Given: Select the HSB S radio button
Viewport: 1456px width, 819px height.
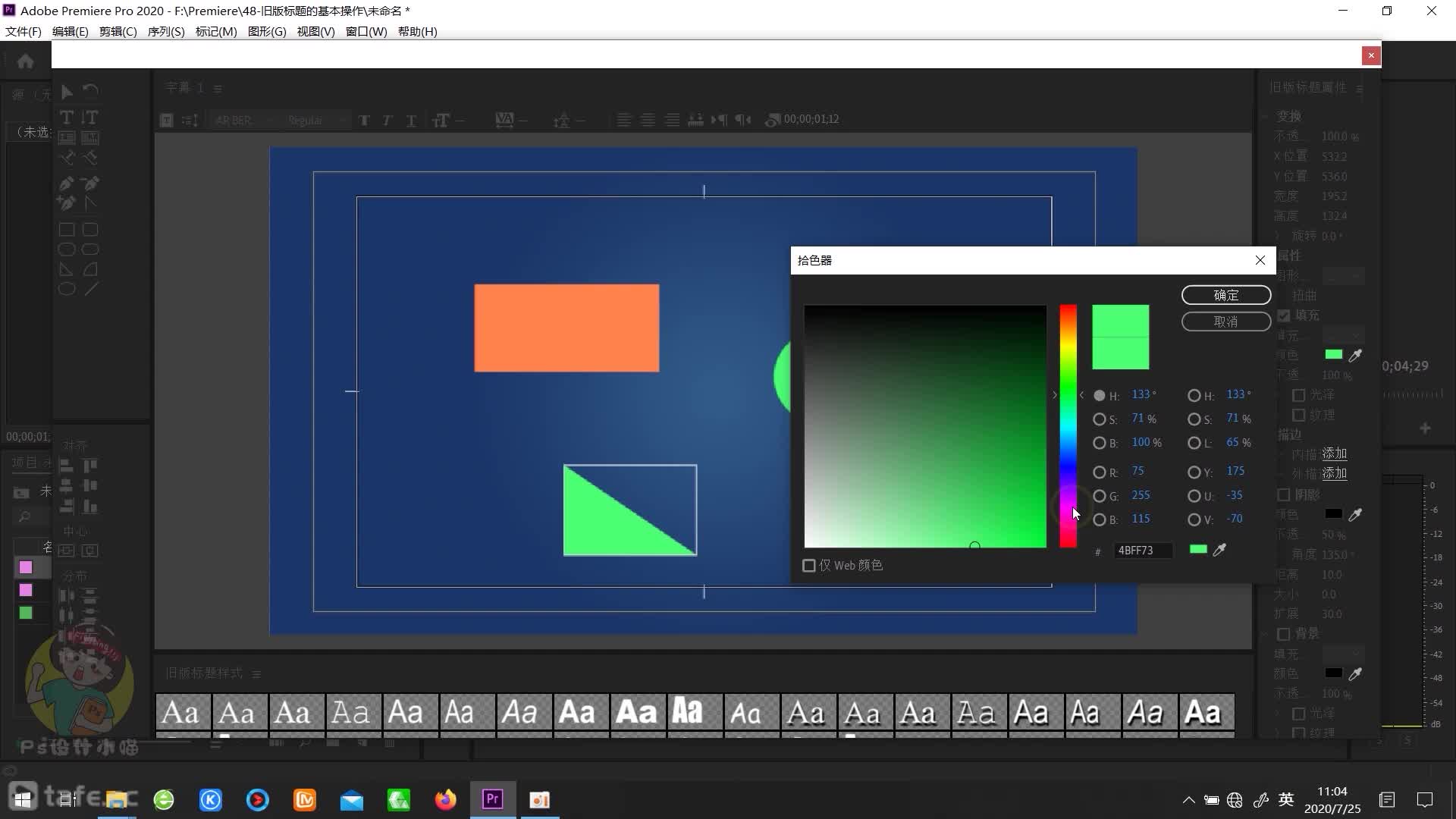Looking at the screenshot, I should click(x=1099, y=419).
